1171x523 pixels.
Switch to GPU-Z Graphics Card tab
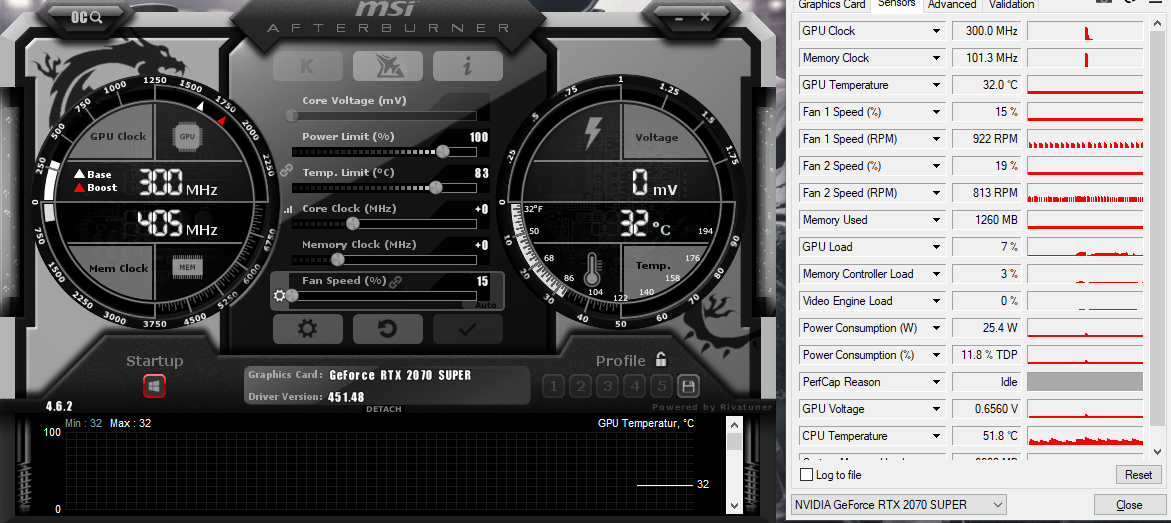pos(832,4)
